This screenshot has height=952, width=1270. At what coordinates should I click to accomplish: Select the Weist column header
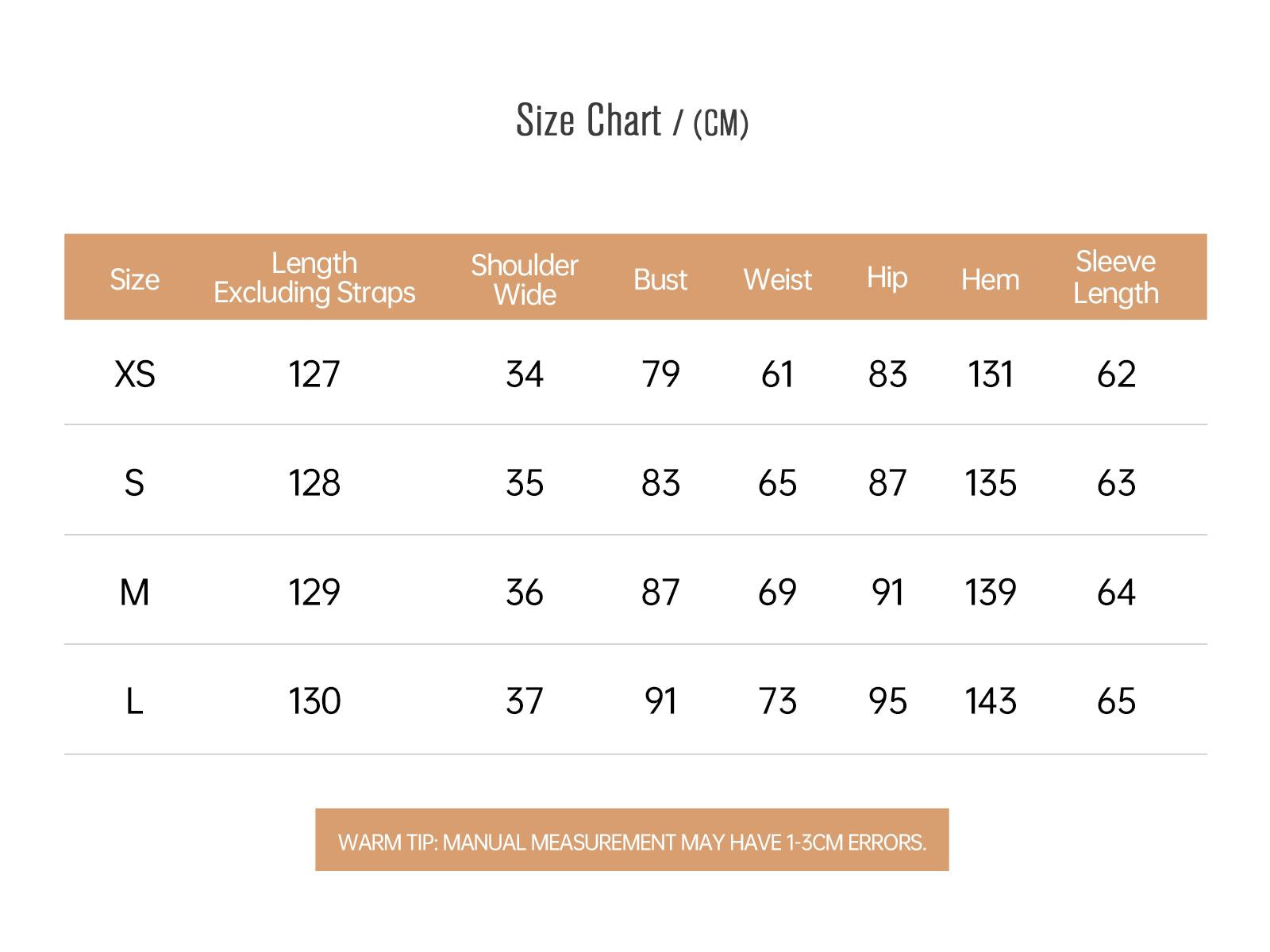tap(777, 279)
